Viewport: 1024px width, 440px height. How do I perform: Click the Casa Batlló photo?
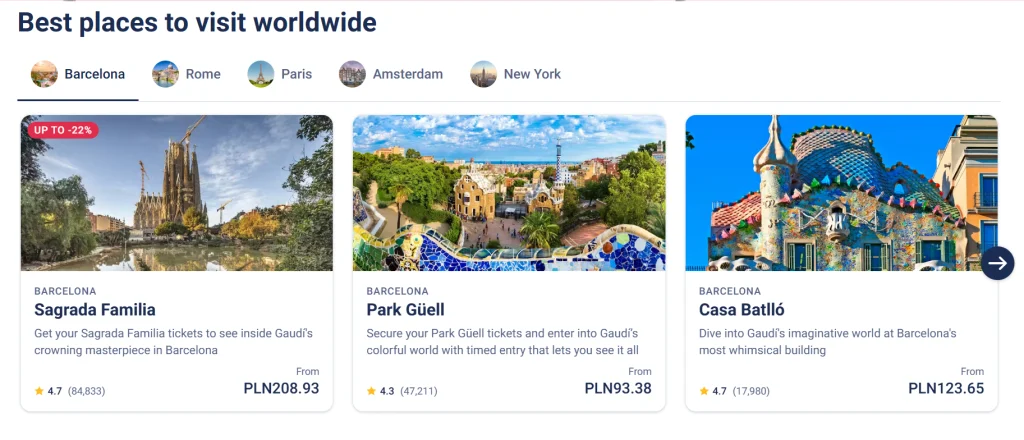[841, 193]
